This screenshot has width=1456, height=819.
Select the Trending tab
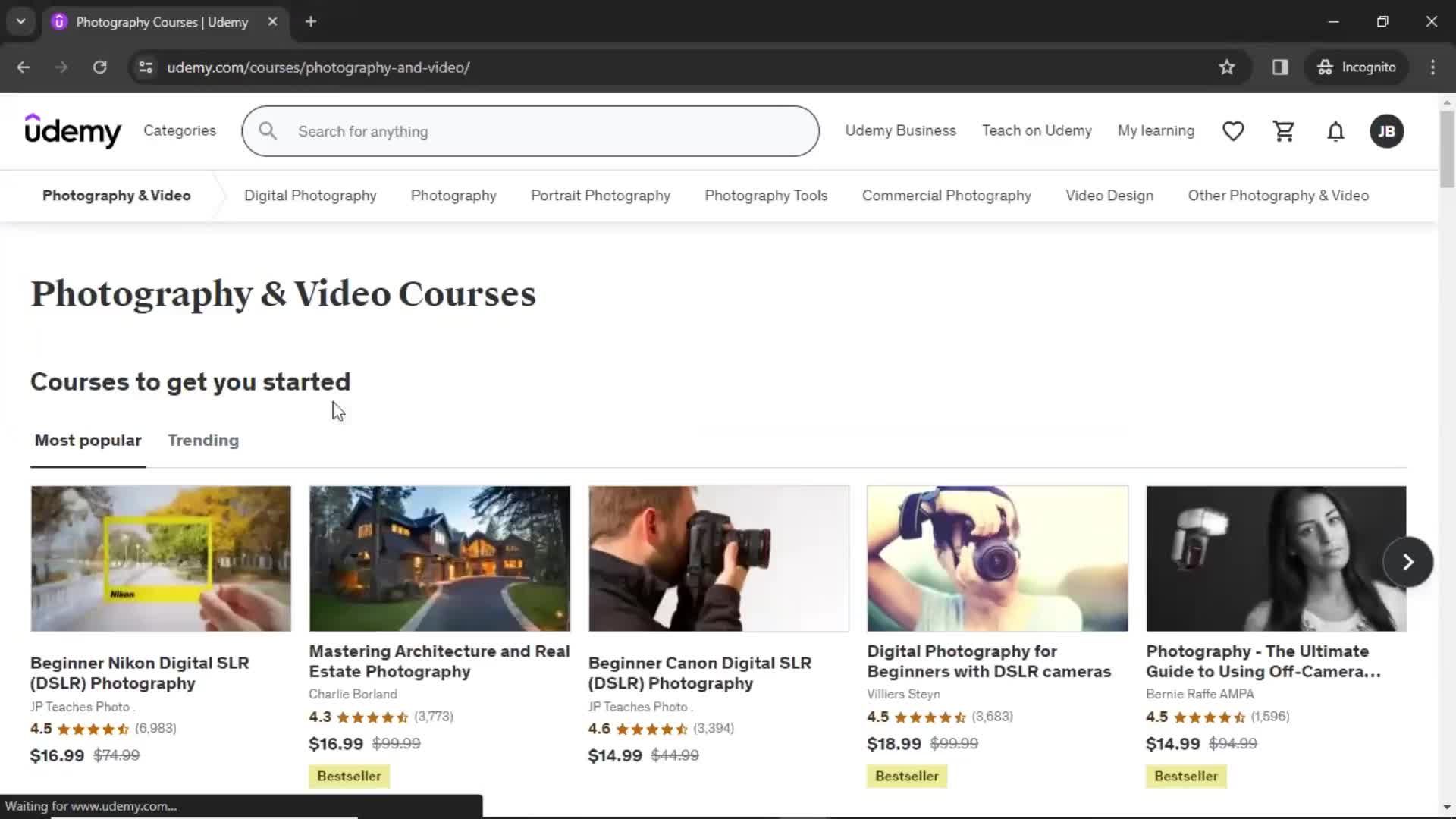[x=202, y=439]
